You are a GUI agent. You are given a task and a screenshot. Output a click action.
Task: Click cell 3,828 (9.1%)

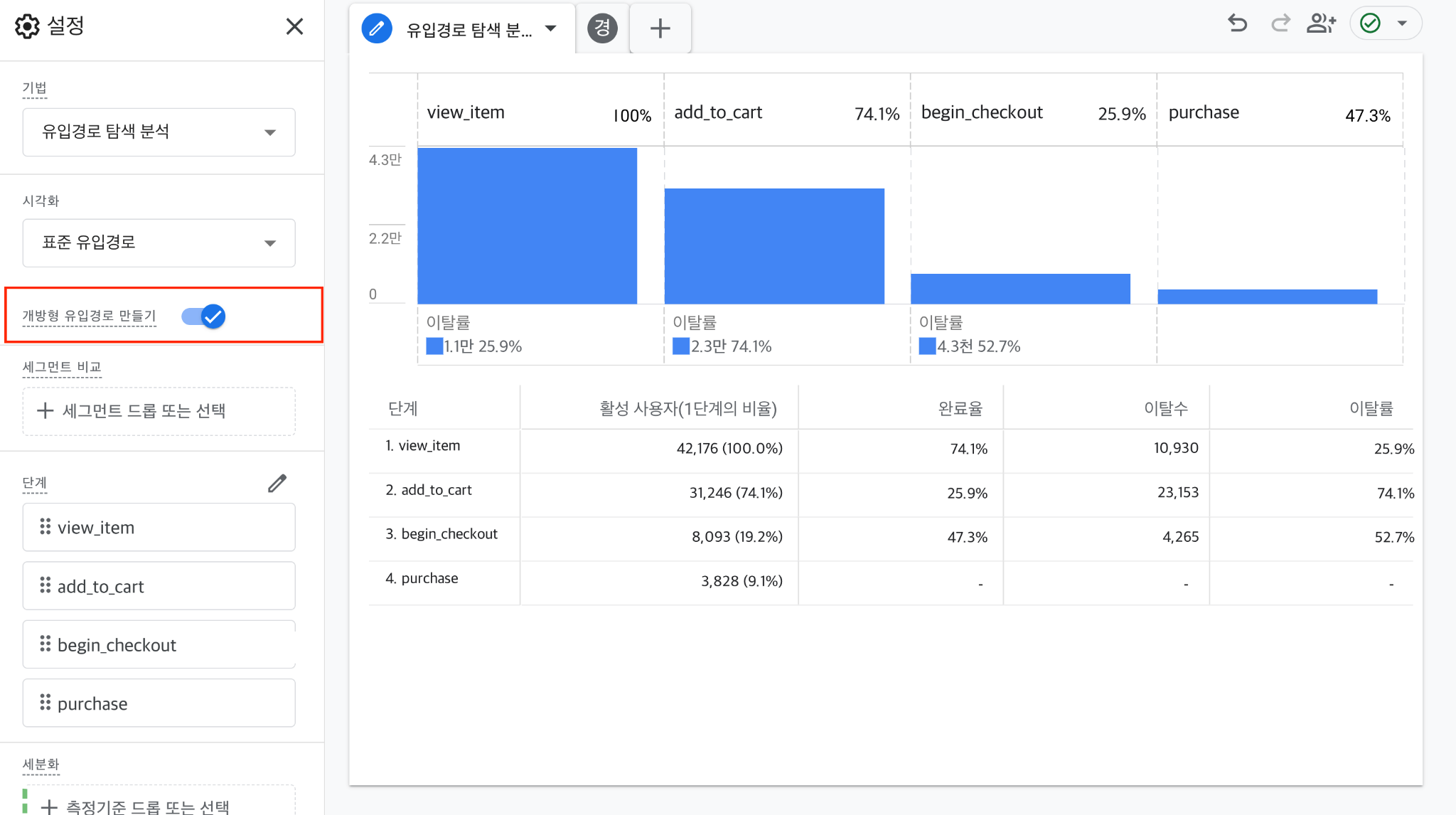coord(742,581)
